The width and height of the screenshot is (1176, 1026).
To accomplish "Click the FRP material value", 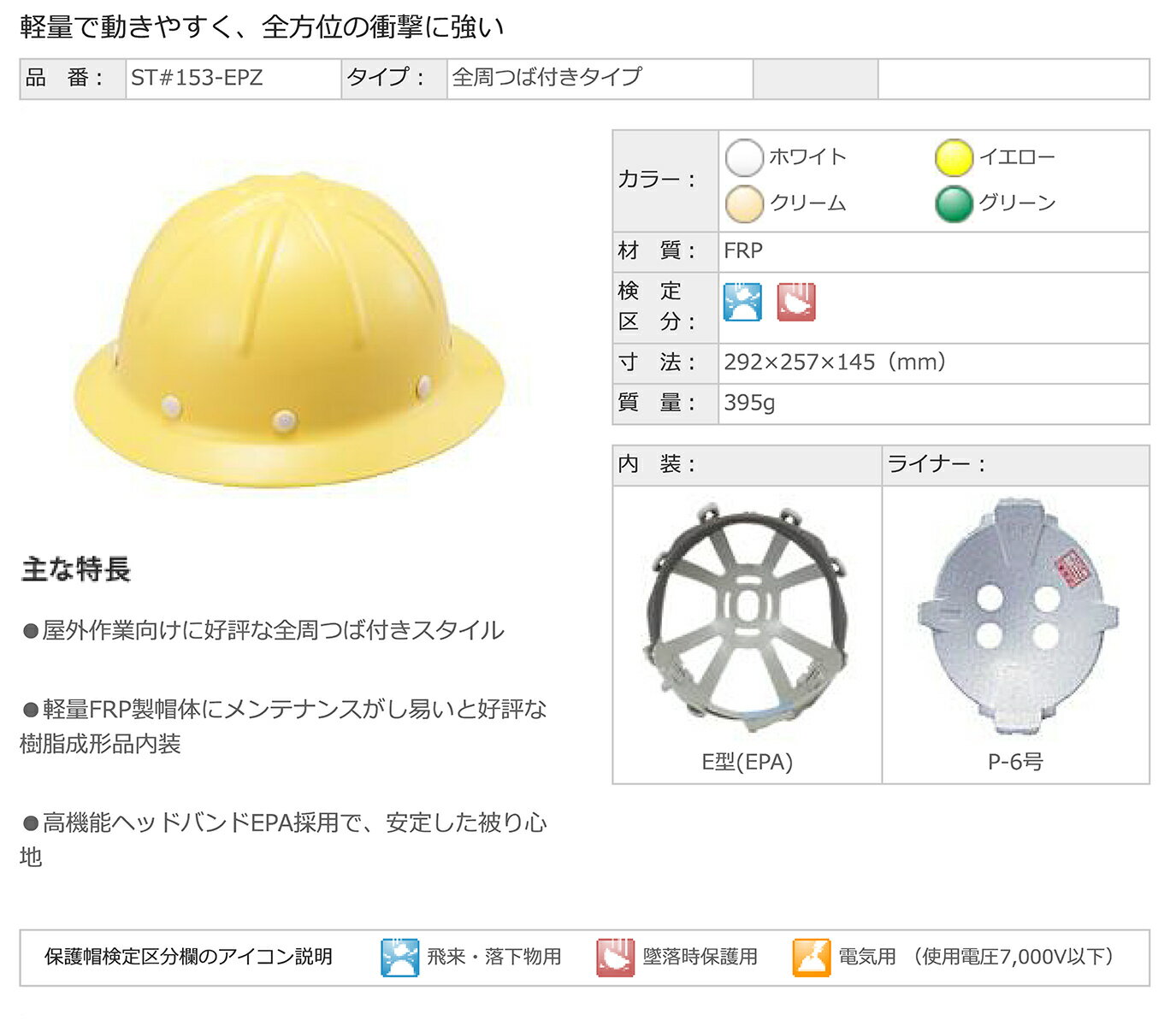I will (x=743, y=251).
